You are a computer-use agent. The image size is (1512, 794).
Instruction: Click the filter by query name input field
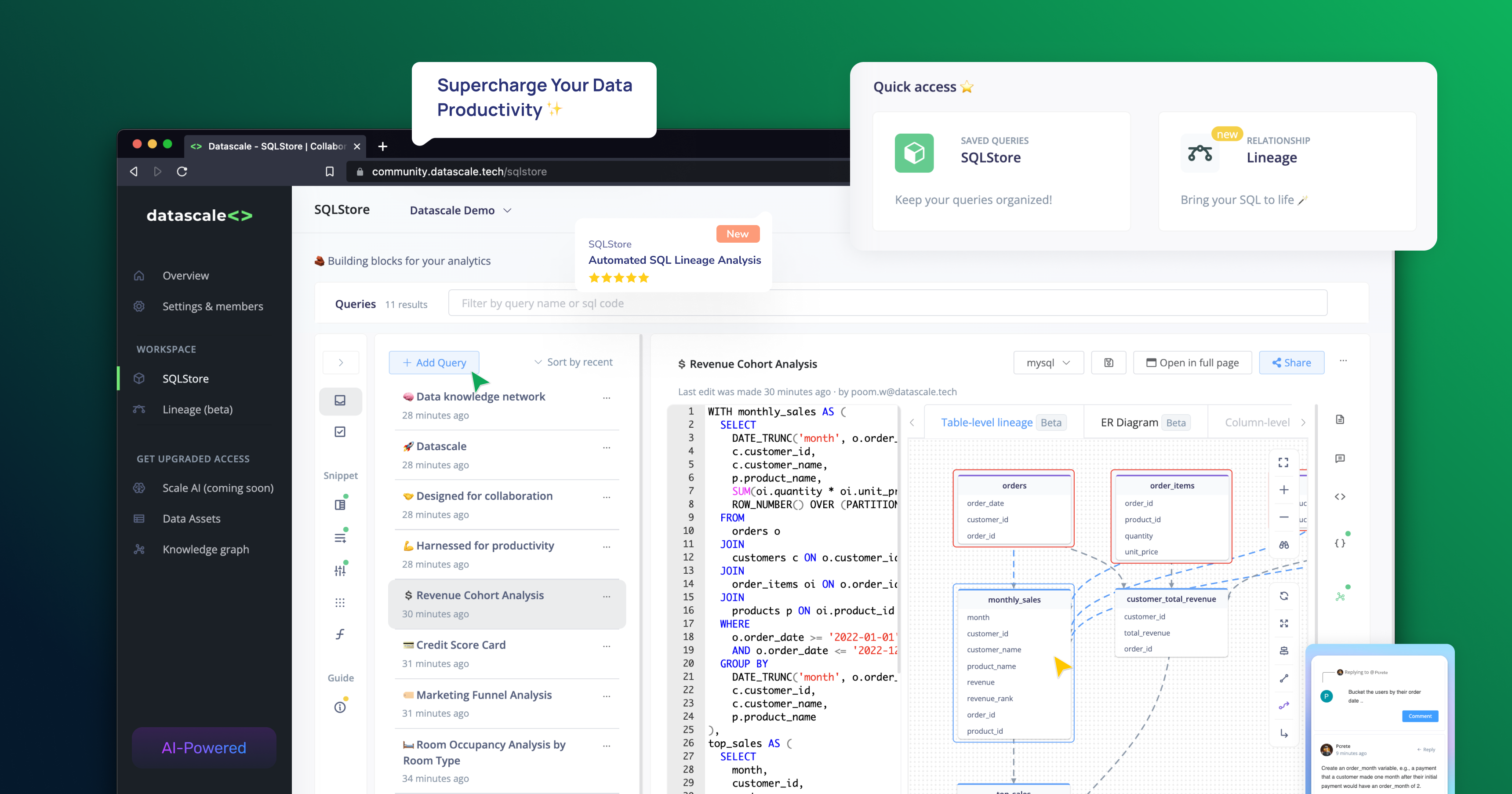[887, 303]
